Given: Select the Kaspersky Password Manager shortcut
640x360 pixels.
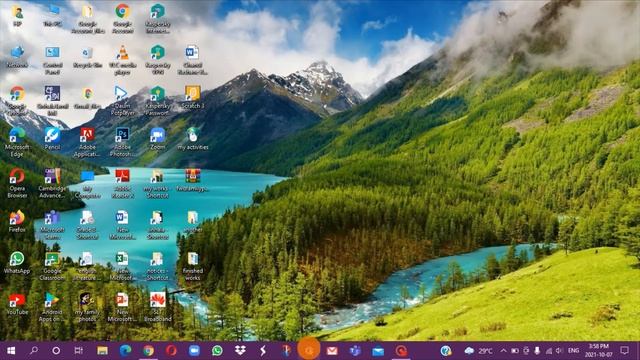Looking at the screenshot, I should pyautogui.click(x=158, y=101).
